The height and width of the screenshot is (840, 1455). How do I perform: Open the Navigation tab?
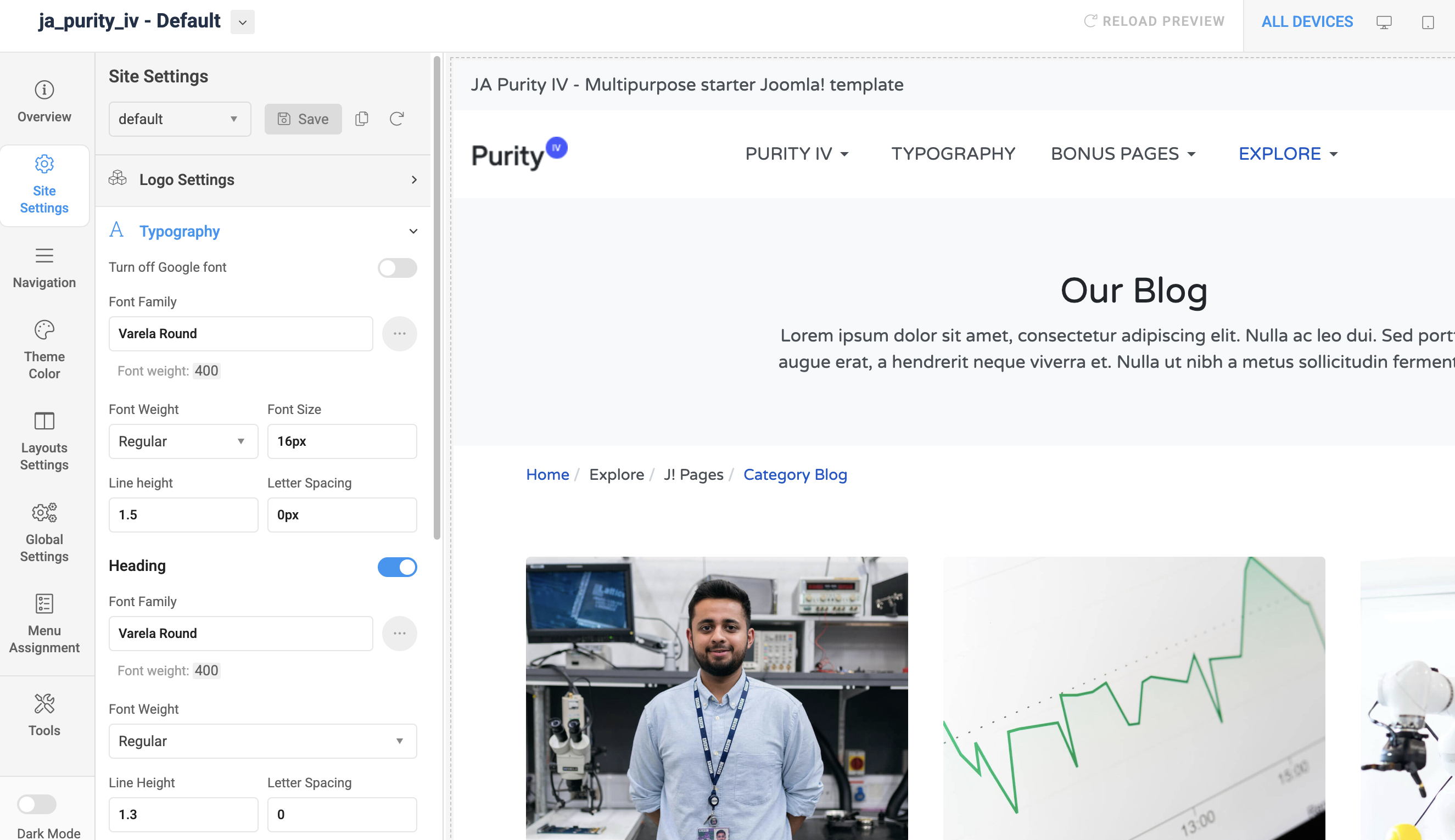click(44, 267)
